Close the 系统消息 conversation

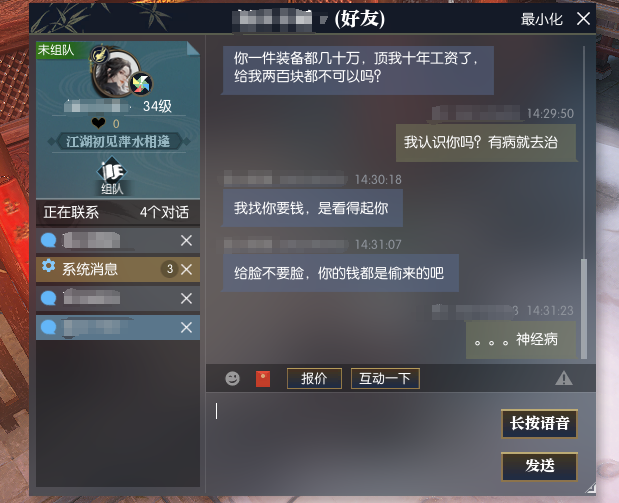point(186,270)
